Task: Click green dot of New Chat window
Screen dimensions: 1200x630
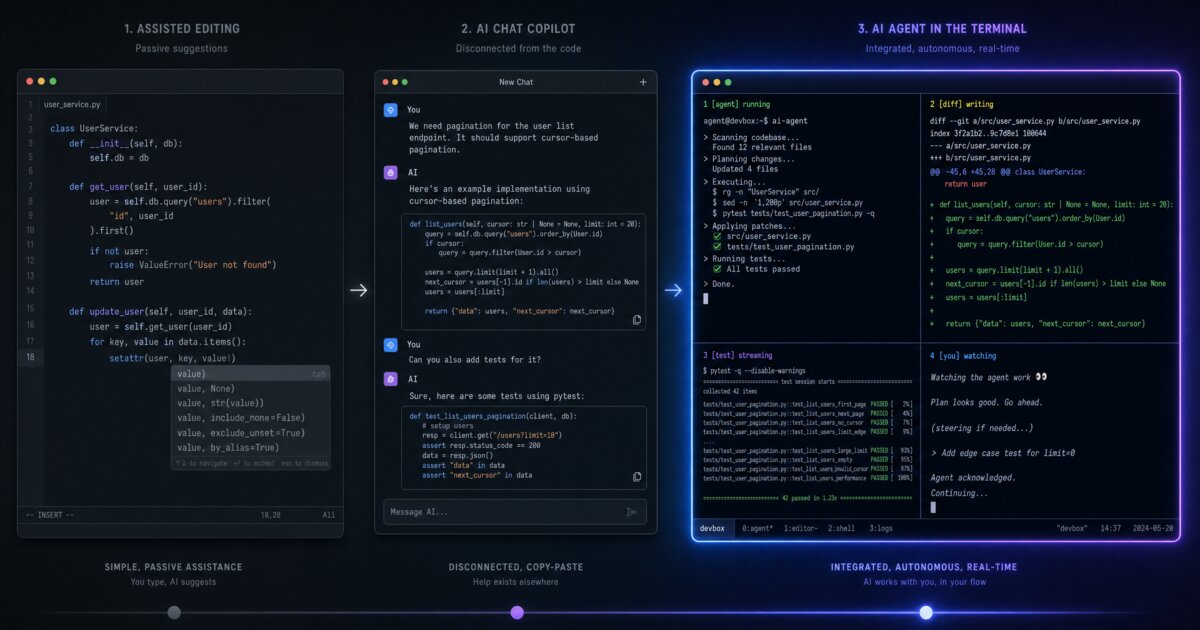Action: point(407,82)
